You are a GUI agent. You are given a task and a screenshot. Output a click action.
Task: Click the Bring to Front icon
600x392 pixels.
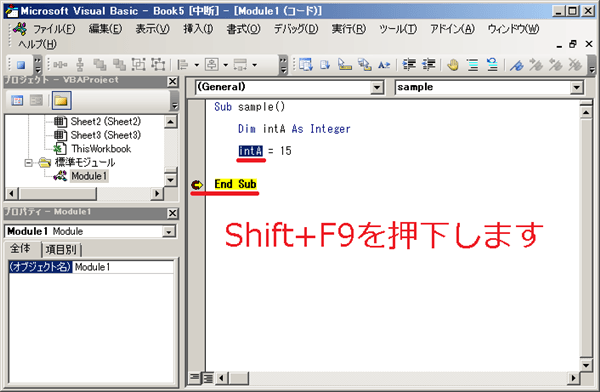click(100, 65)
